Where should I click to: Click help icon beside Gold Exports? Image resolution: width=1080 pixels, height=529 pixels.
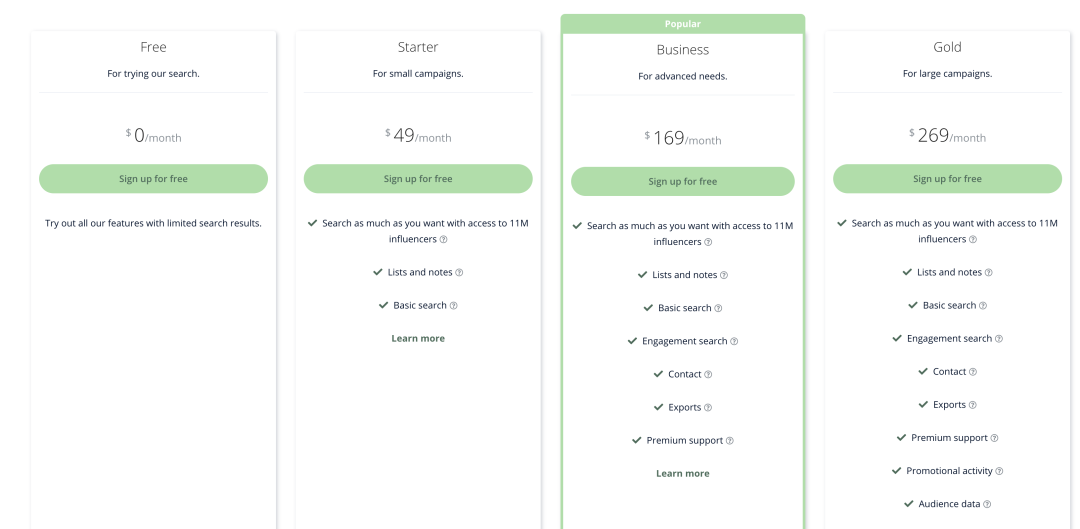point(972,405)
